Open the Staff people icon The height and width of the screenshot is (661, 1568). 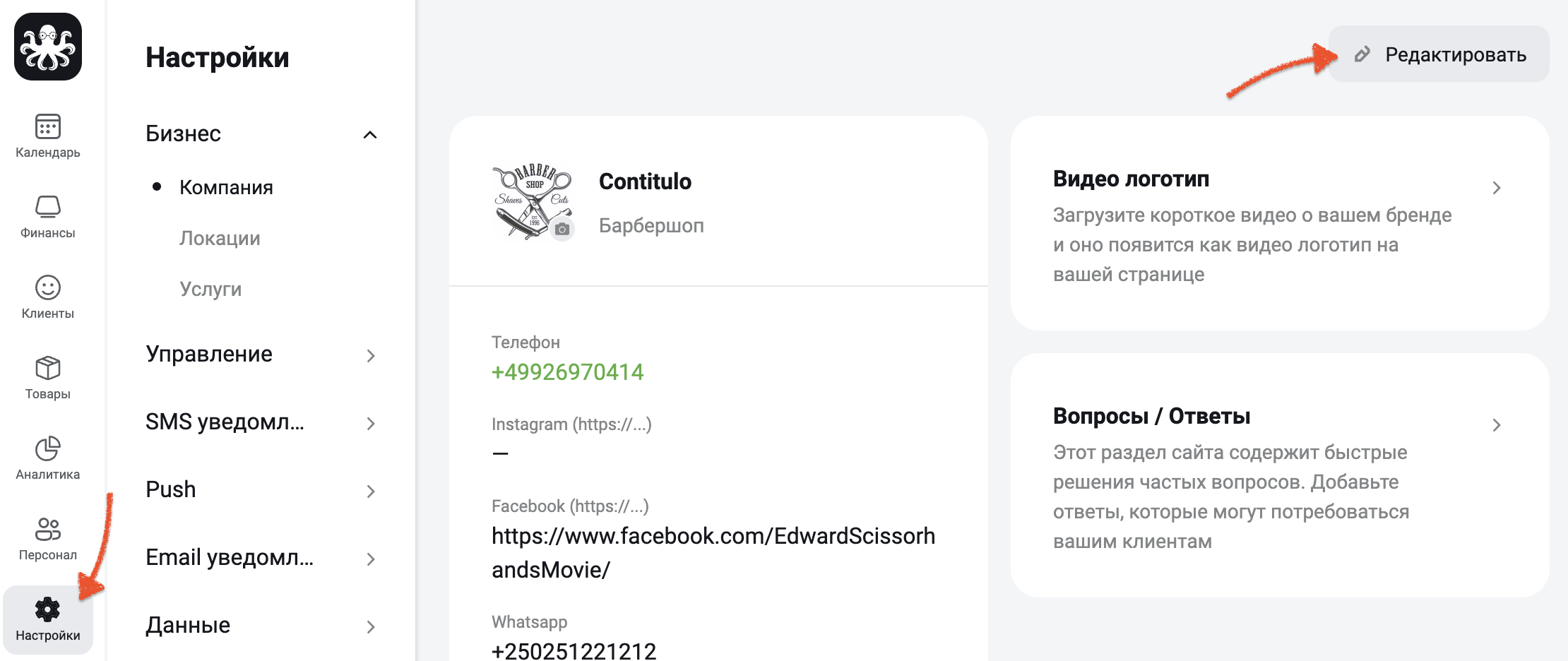tap(48, 529)
